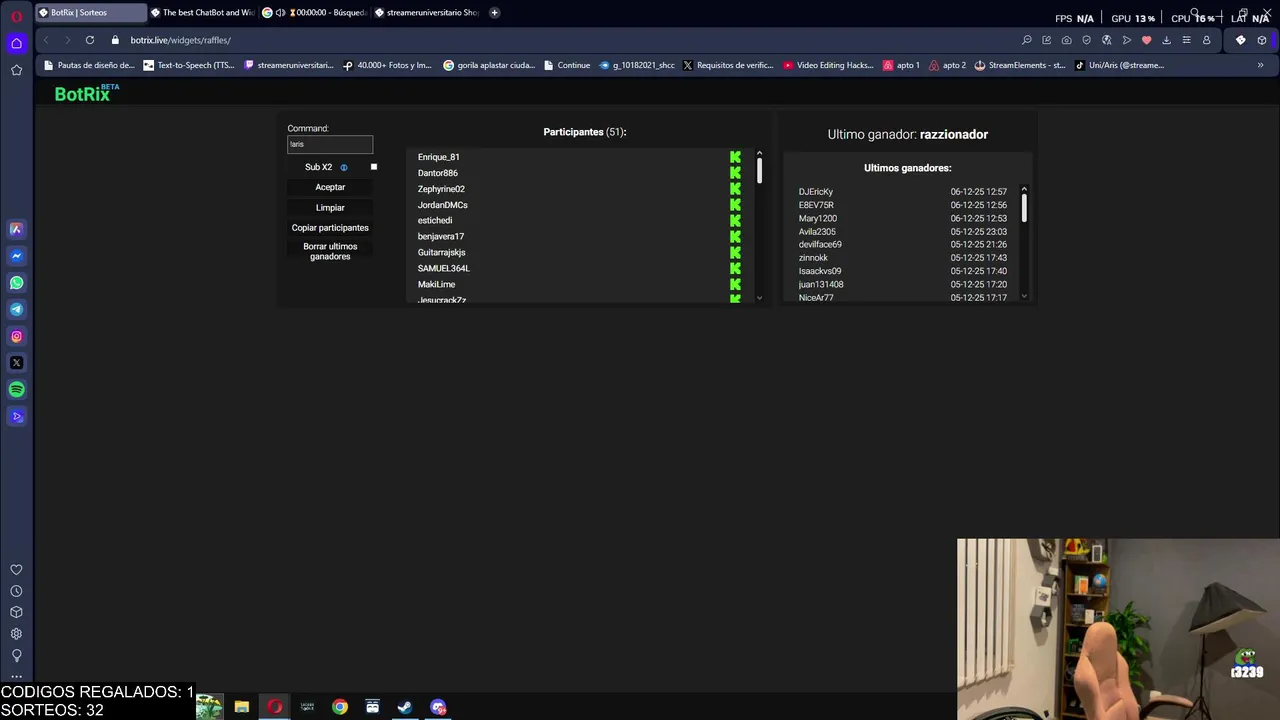This screenshot has width=1280, height=720.
Task: Open the three-dots sidebar setup menu
Action: tap(16, 676)
